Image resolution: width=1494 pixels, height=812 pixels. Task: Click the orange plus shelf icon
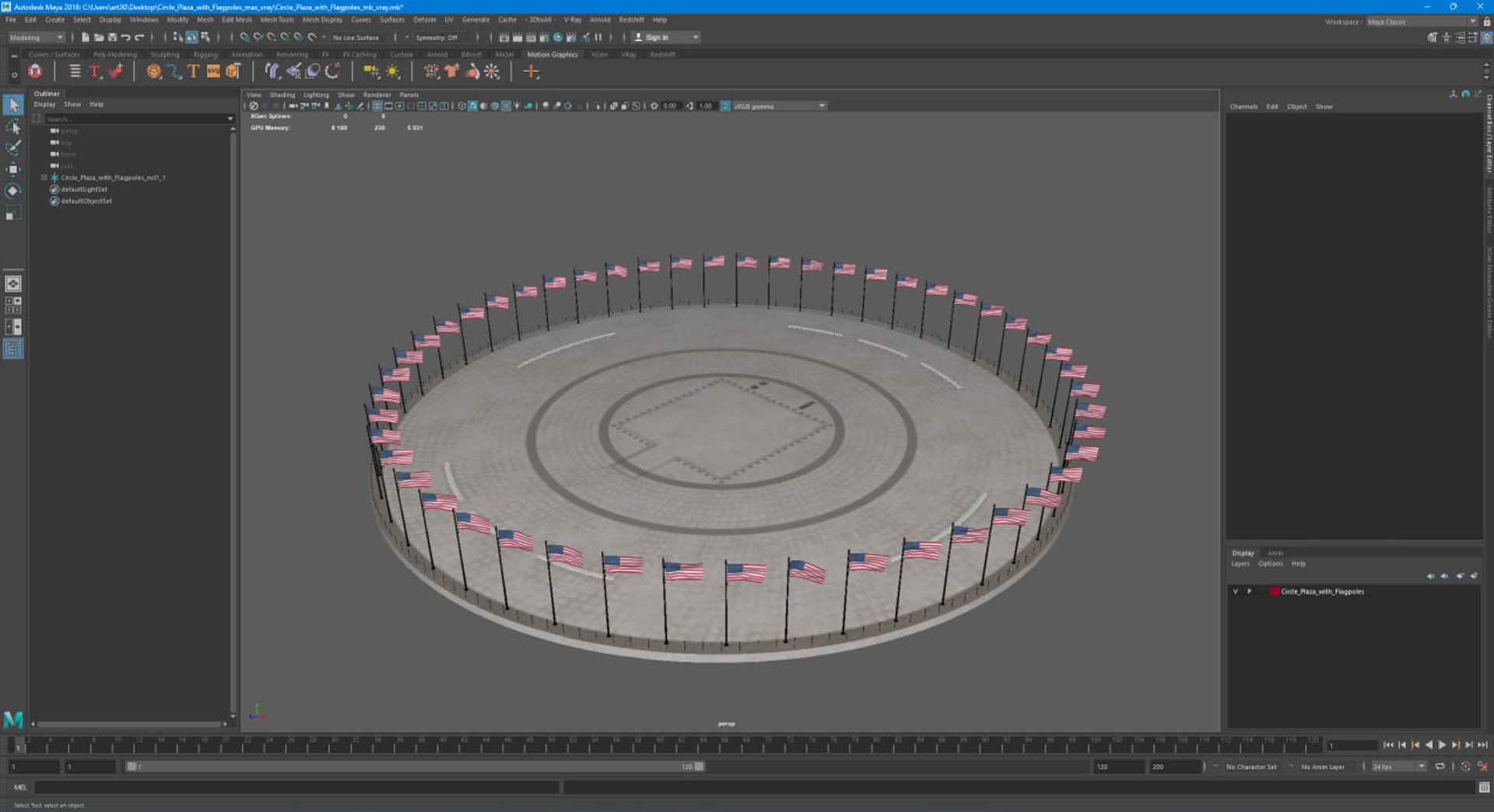point(531,72)
